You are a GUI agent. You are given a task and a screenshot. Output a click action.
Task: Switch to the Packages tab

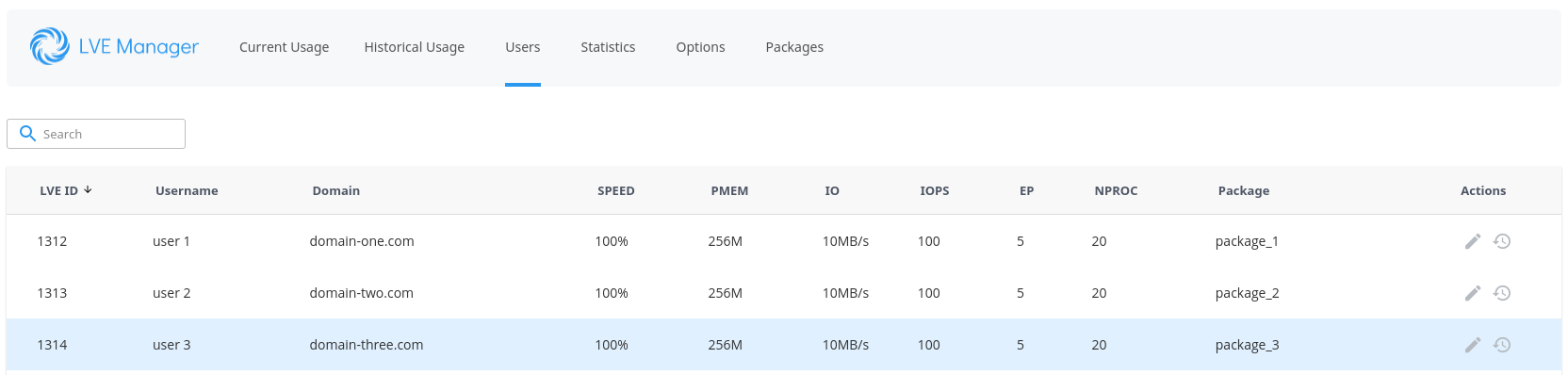794,47
